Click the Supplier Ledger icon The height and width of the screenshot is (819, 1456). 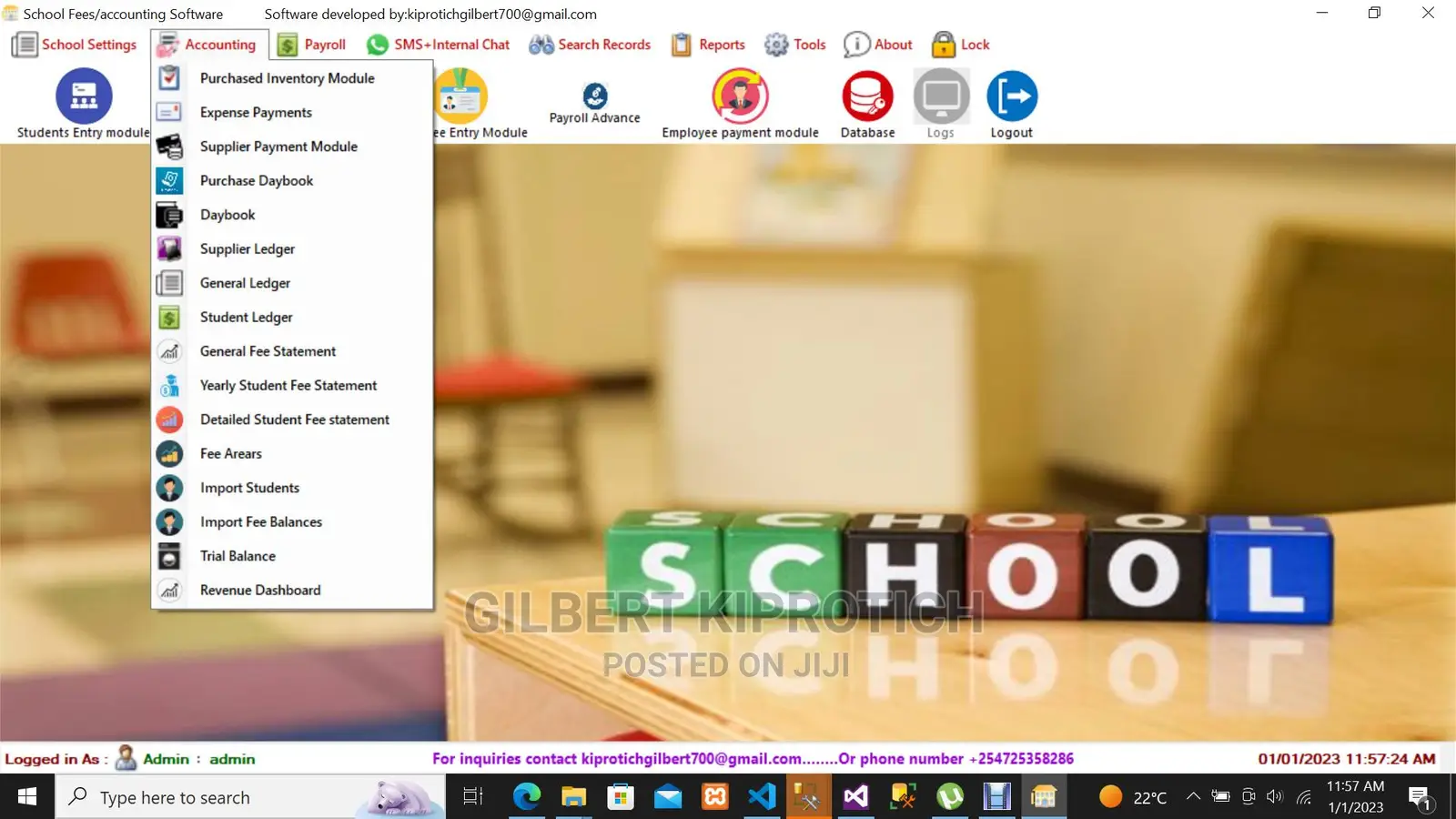pyautogui.click(x=169, y=248)
